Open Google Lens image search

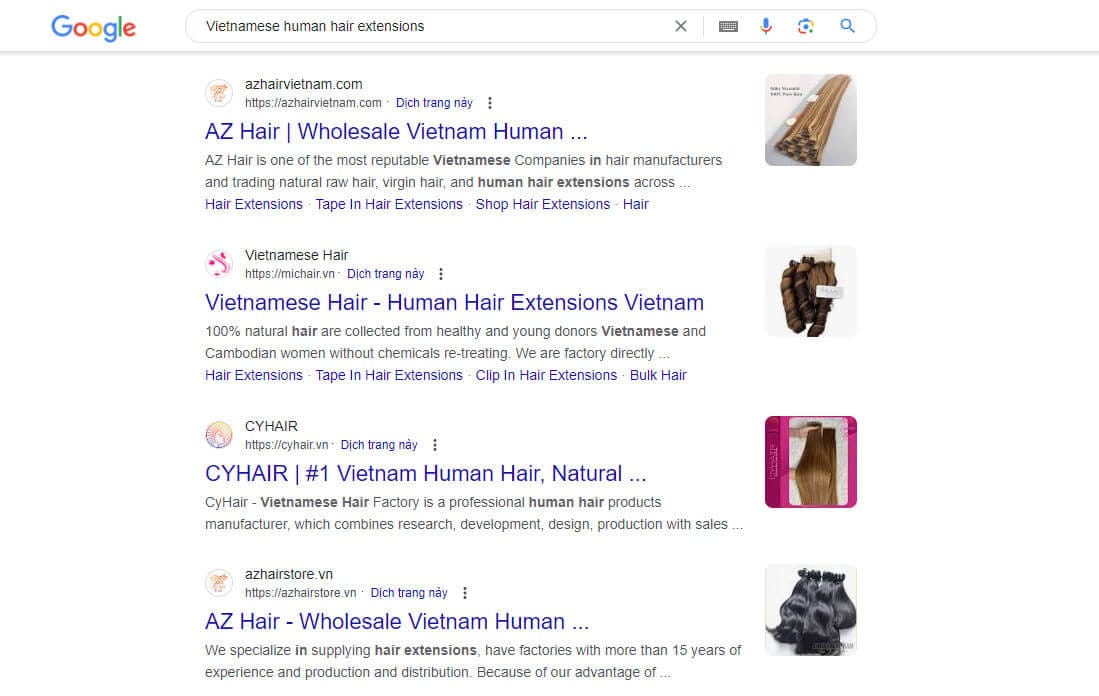coord(805,26)
